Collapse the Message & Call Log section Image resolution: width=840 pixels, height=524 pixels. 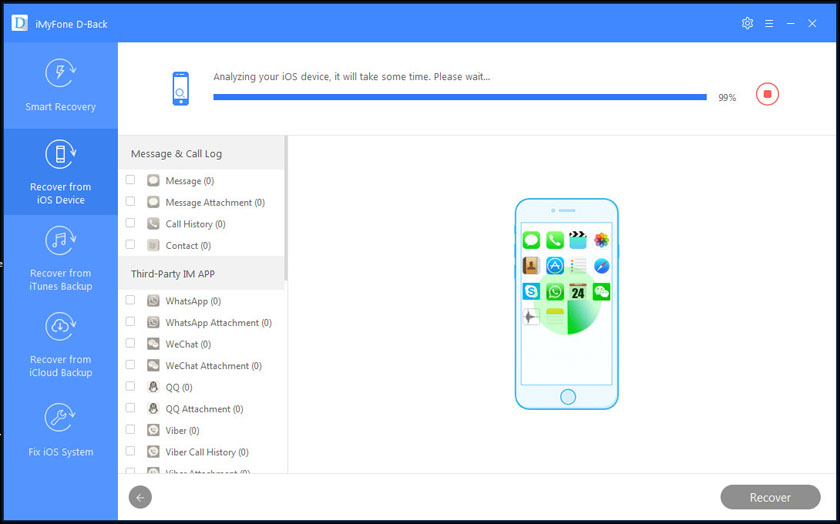point(202,154)
